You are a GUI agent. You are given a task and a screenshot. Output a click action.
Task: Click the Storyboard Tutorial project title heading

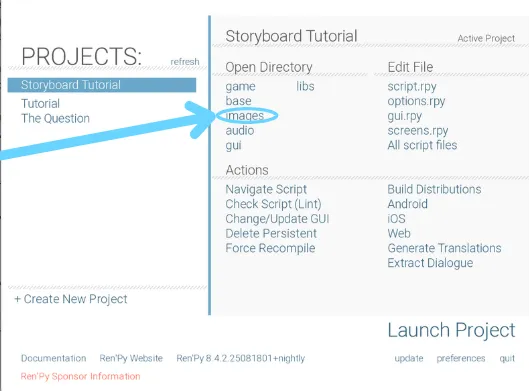pyautogui.click(x=291, y=36)
